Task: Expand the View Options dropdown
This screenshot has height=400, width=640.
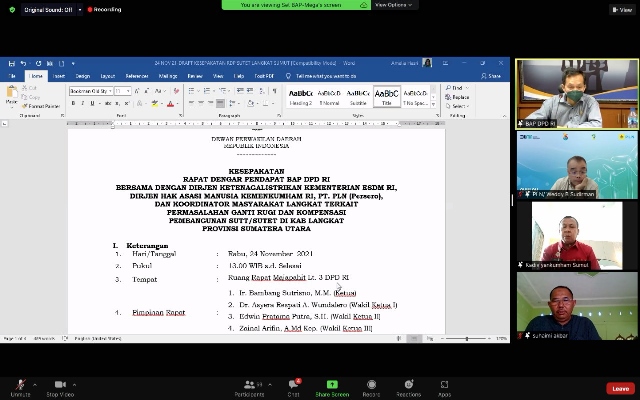Action: click(x=395, y=5)
